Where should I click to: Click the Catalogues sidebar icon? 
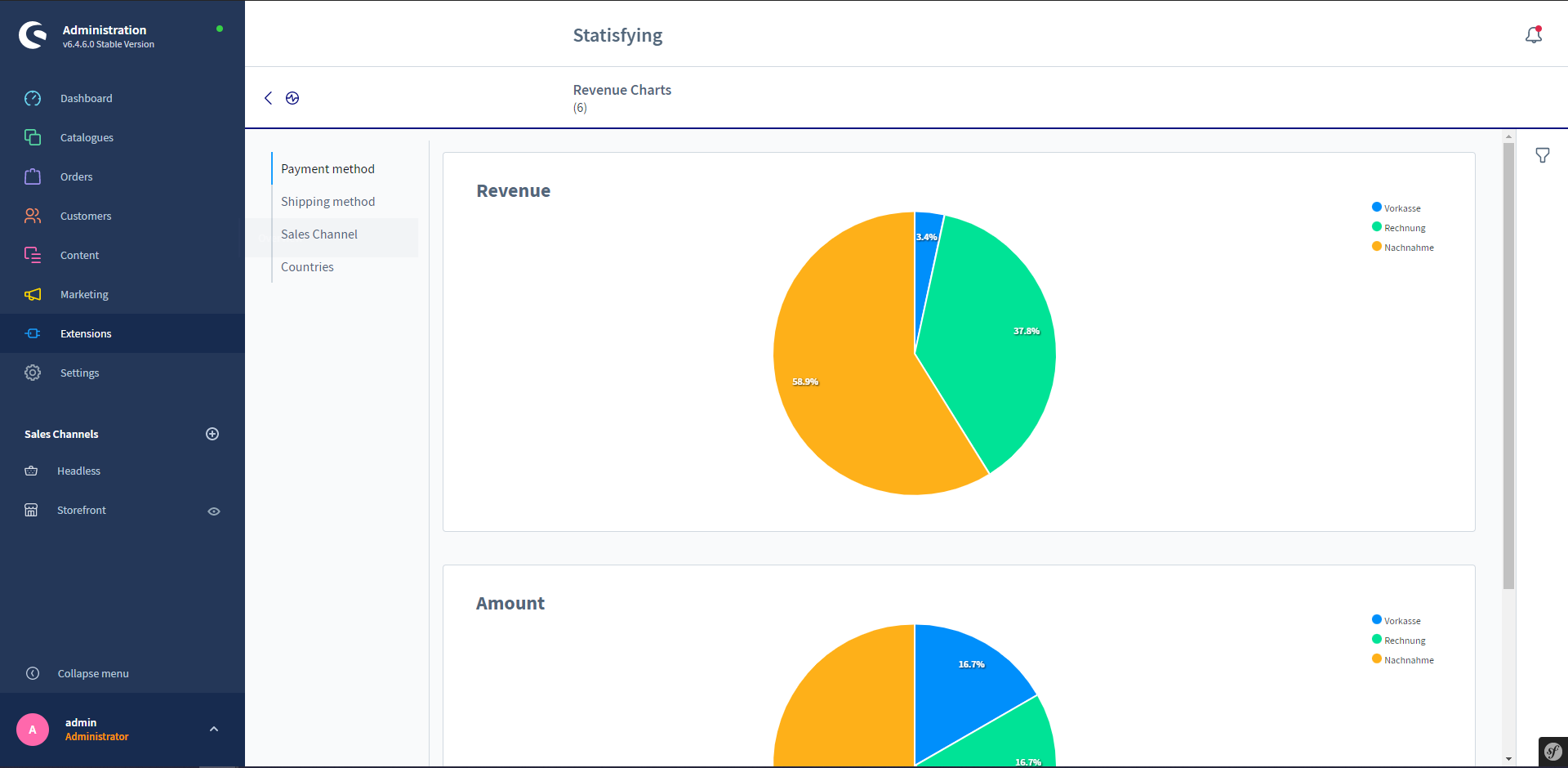click(33, 137)
